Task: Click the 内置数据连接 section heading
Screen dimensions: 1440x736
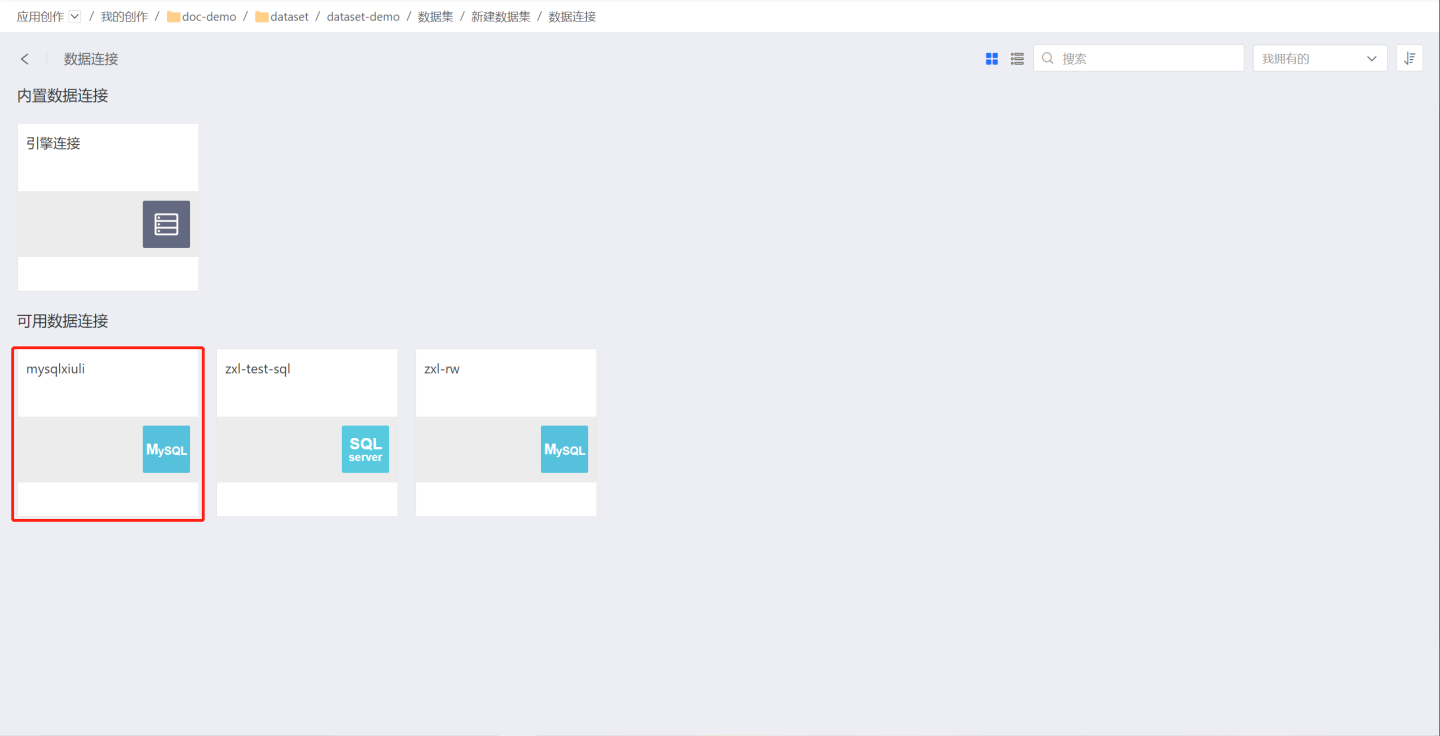Action: [63, 96]
